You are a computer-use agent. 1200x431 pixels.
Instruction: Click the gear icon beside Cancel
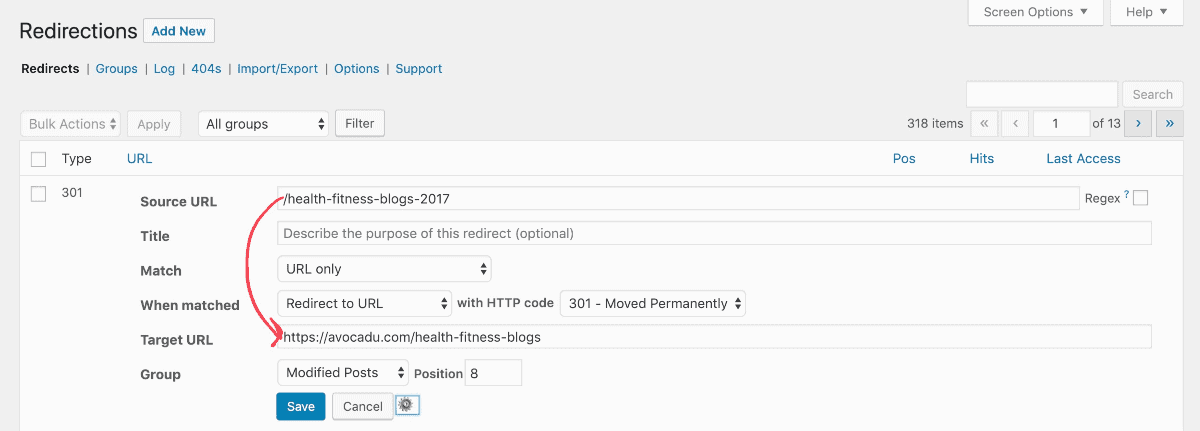(x=407, y=405)
